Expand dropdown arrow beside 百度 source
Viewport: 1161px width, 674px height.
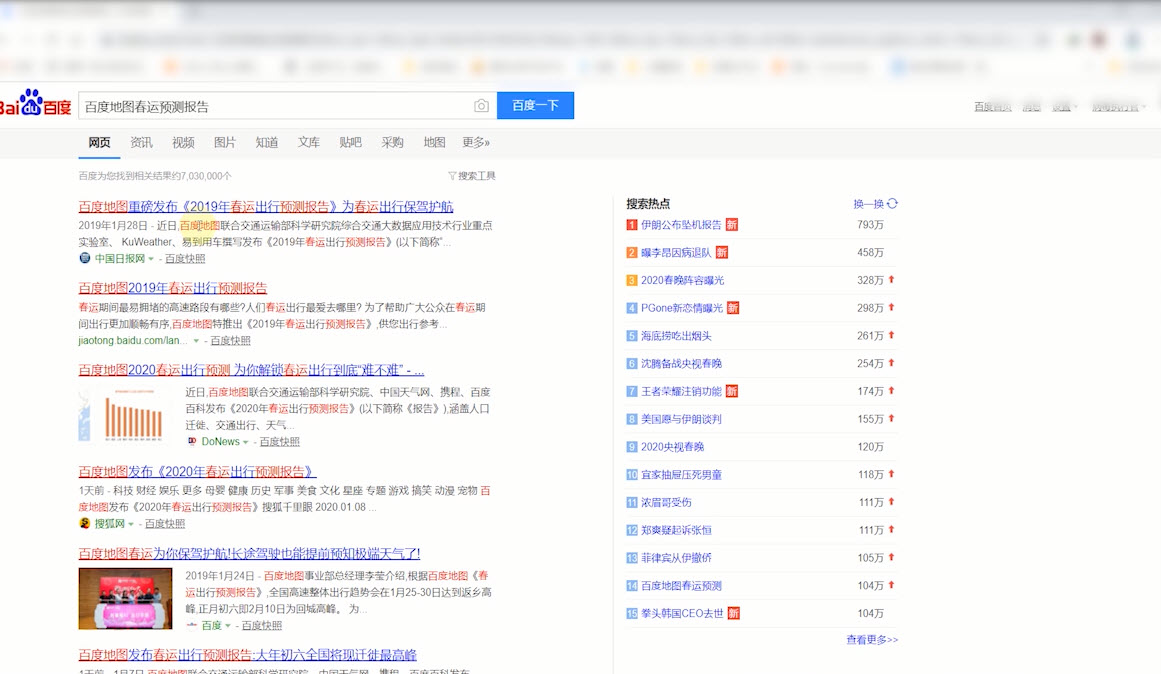pyautogui.click(x=227, y=626)
